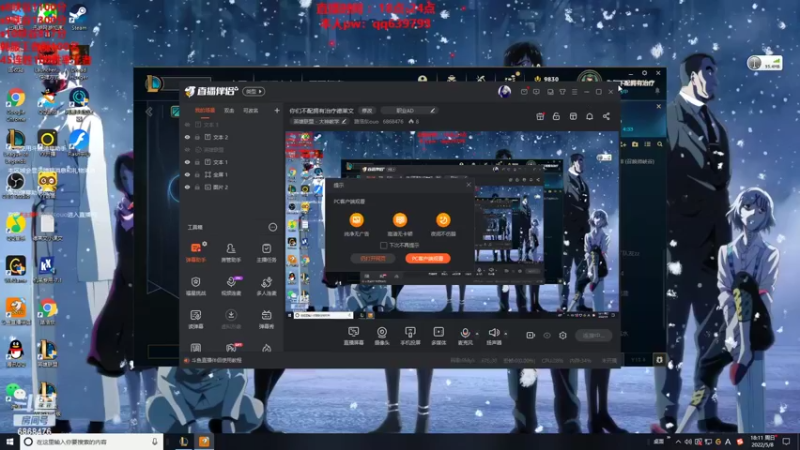Add 摄像头 camera source

[x=382, y=336]
